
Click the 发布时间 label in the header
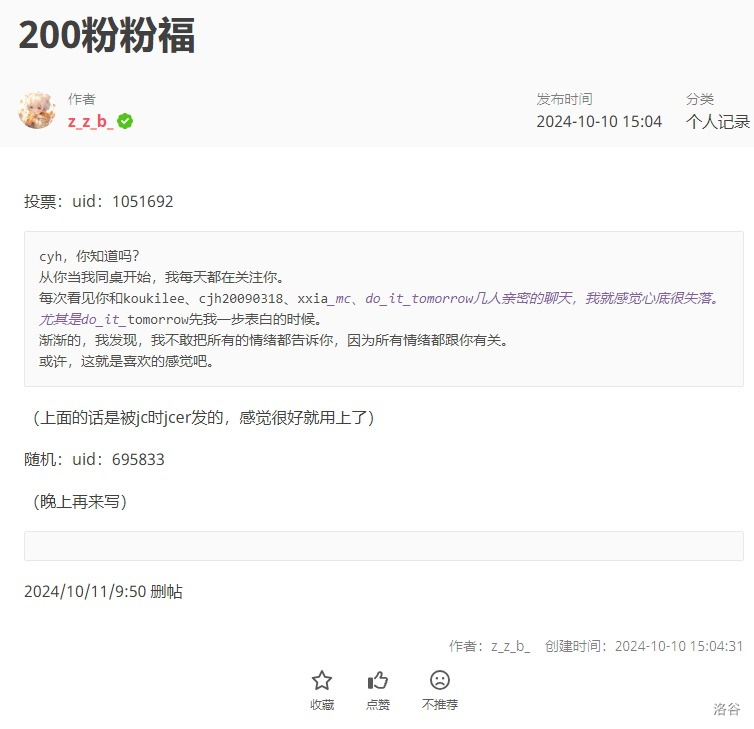pyautogui.click(x=564, y=99)
